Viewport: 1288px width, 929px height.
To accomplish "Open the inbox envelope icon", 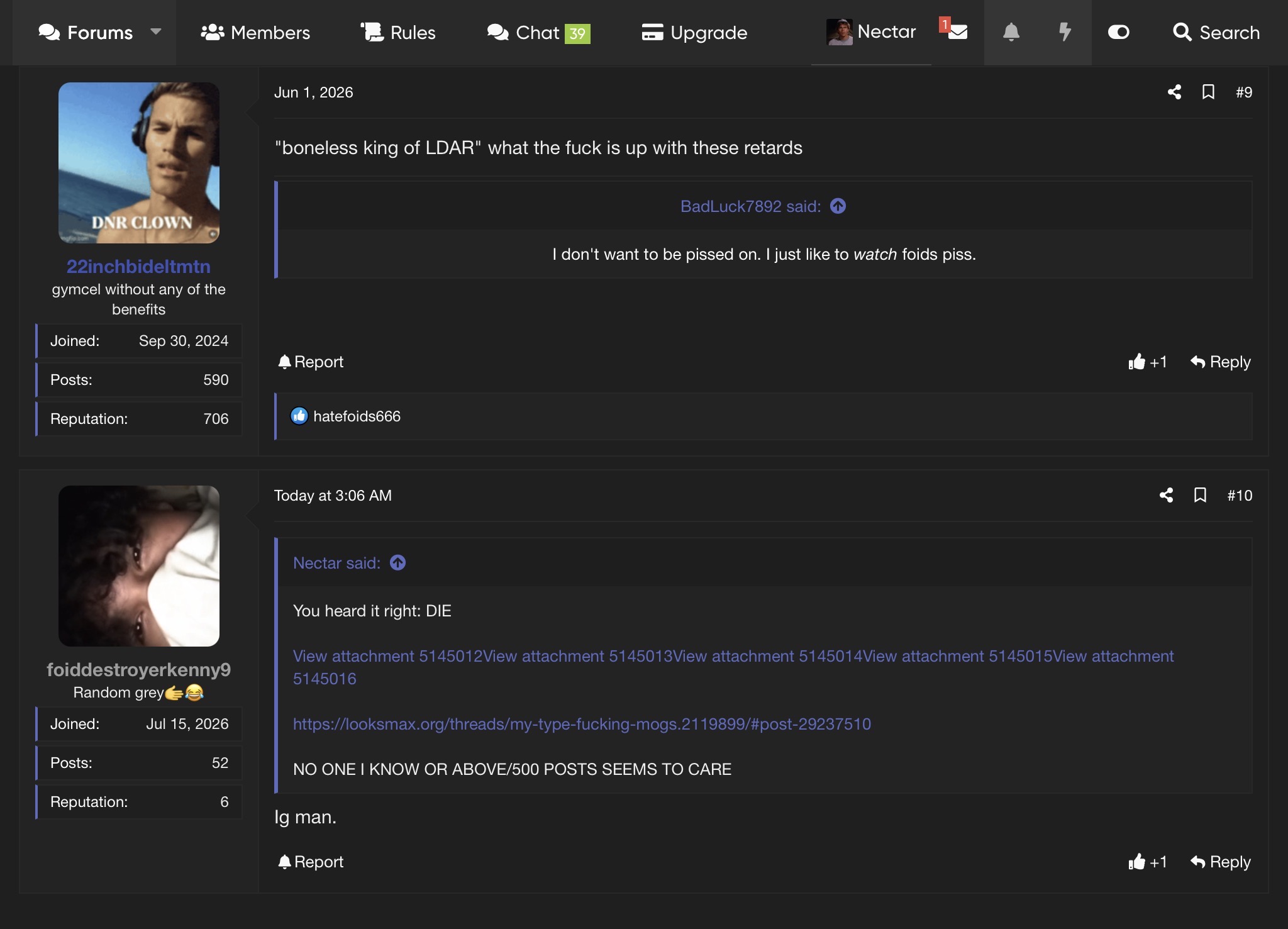I will tap(957, 32).
